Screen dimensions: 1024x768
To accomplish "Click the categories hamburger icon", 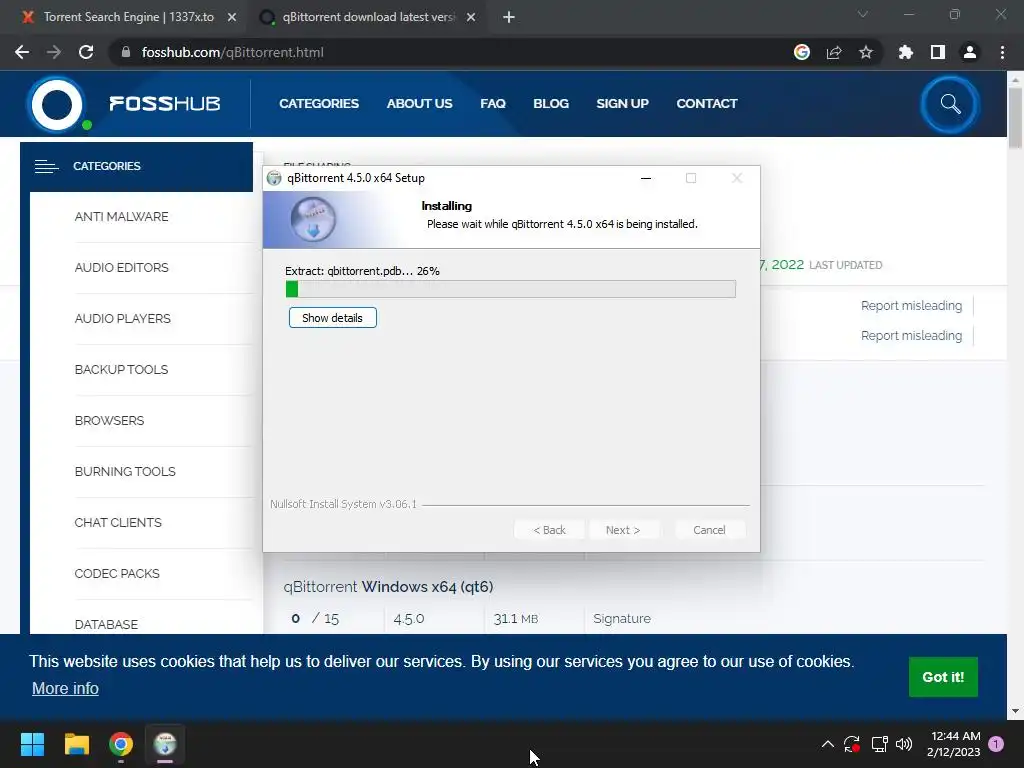I will (x=46, y=167).
